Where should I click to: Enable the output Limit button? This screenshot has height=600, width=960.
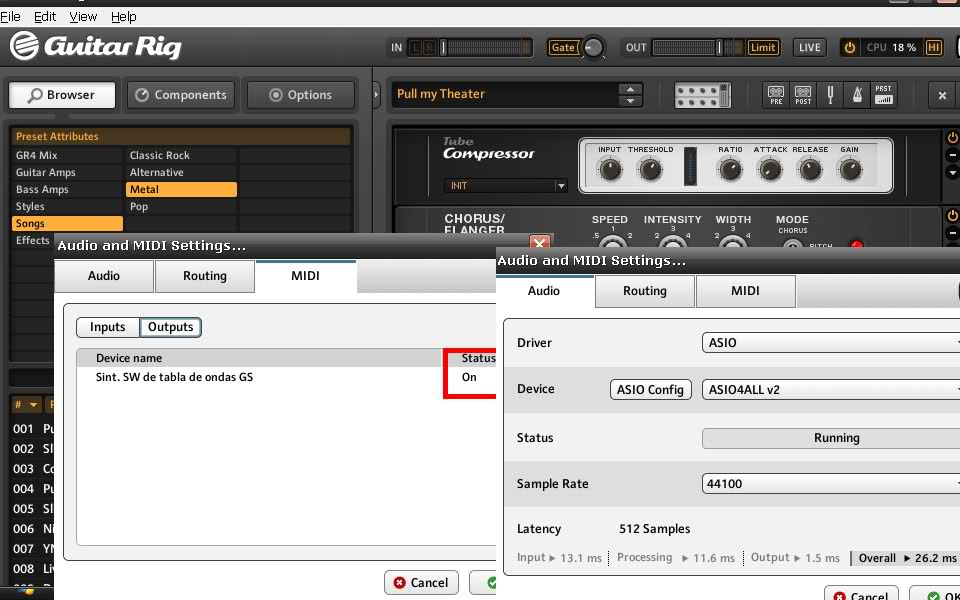click(763, 47)
